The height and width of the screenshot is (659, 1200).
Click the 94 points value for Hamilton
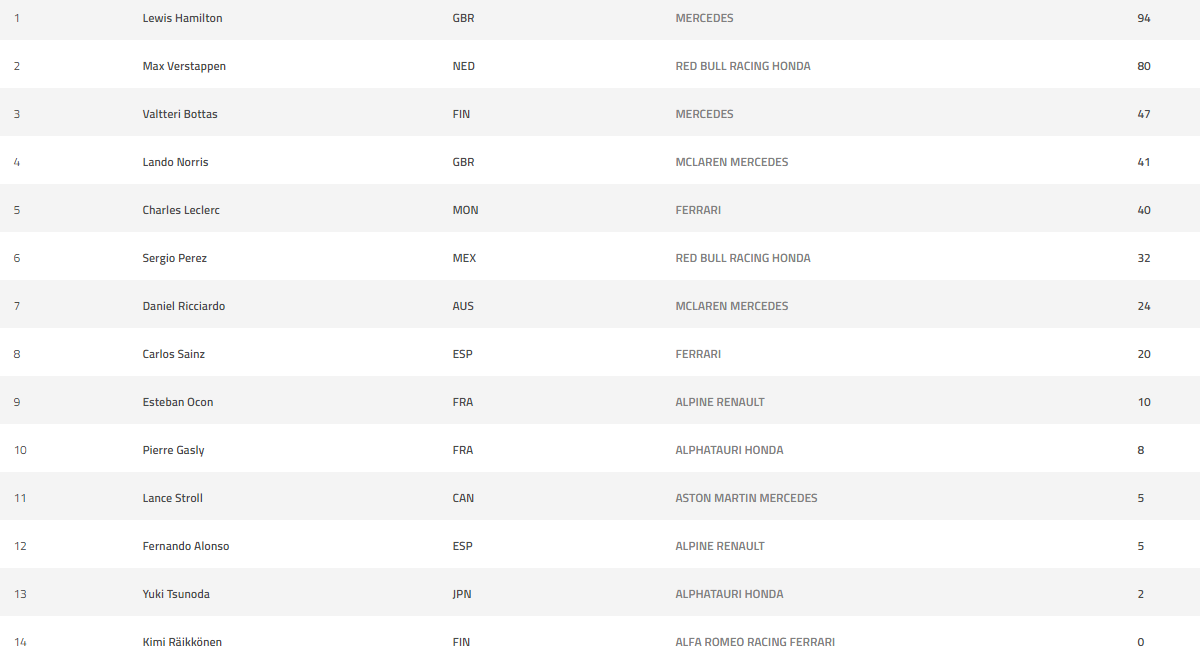pyautogui.click(x=1144, y=18)
